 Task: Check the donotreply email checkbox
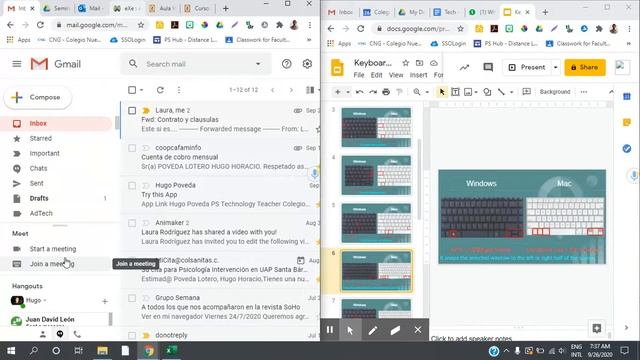coord(132,336)
